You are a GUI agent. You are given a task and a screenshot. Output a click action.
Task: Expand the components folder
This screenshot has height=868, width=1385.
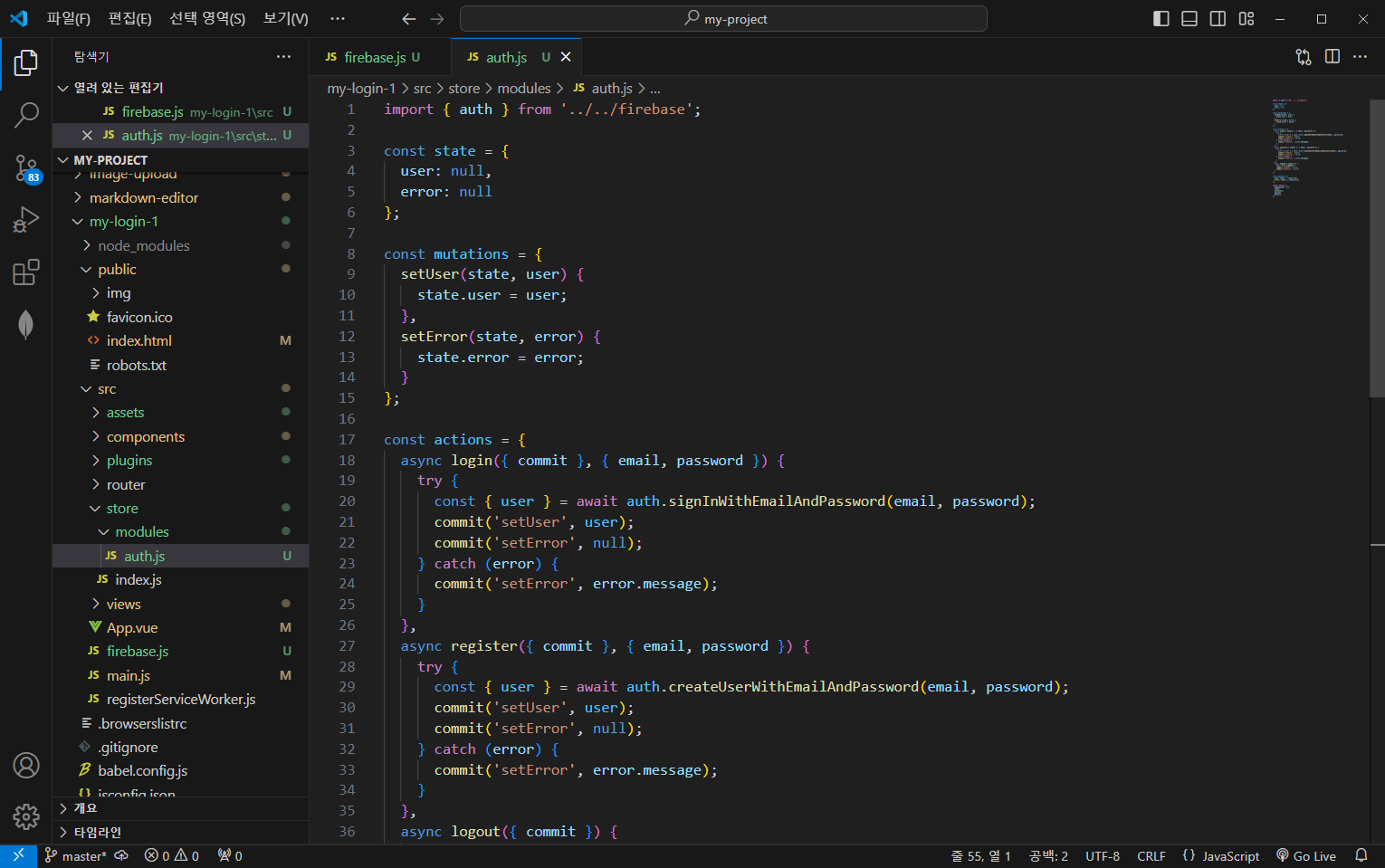click(180, 436)
